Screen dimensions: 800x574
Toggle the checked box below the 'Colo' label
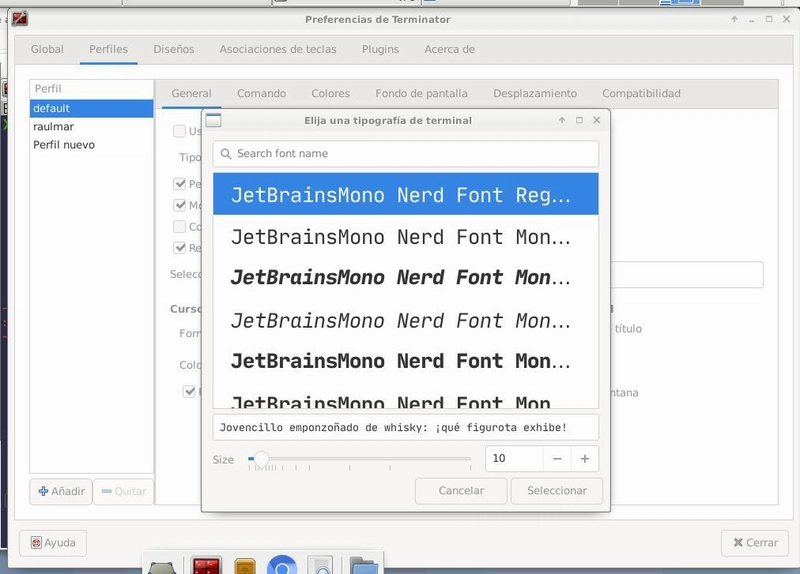pos(189,391)
